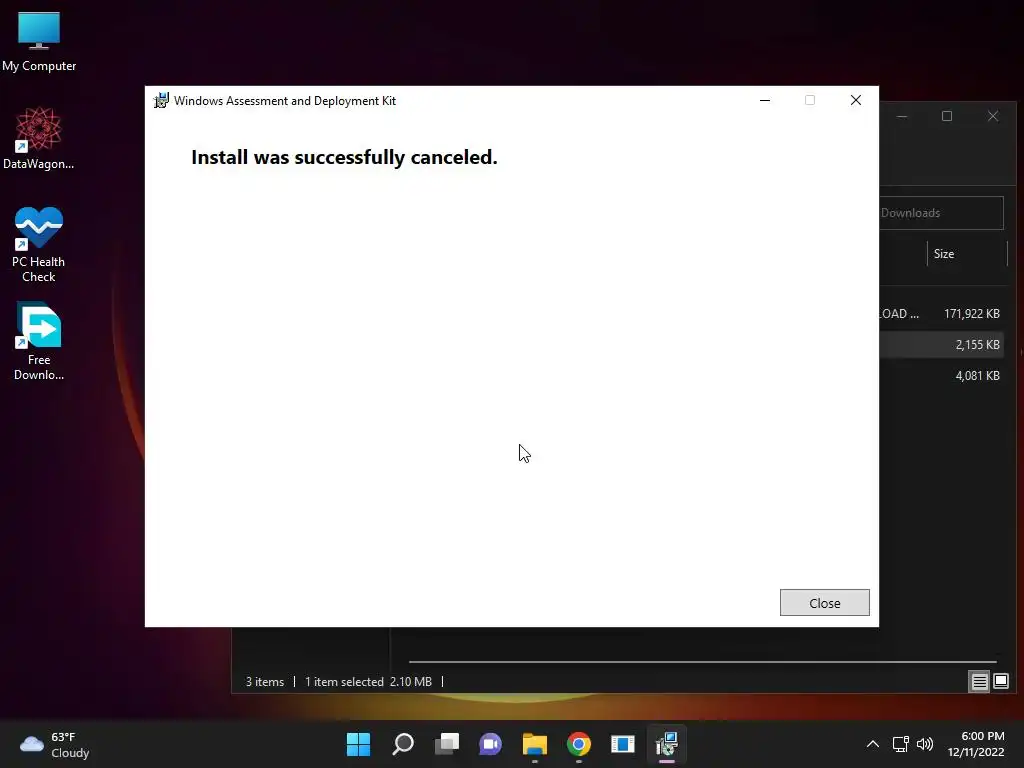Open the Windows Start menu
Image resolution: width=1024 pixels, height=768 pixels.
358,744
